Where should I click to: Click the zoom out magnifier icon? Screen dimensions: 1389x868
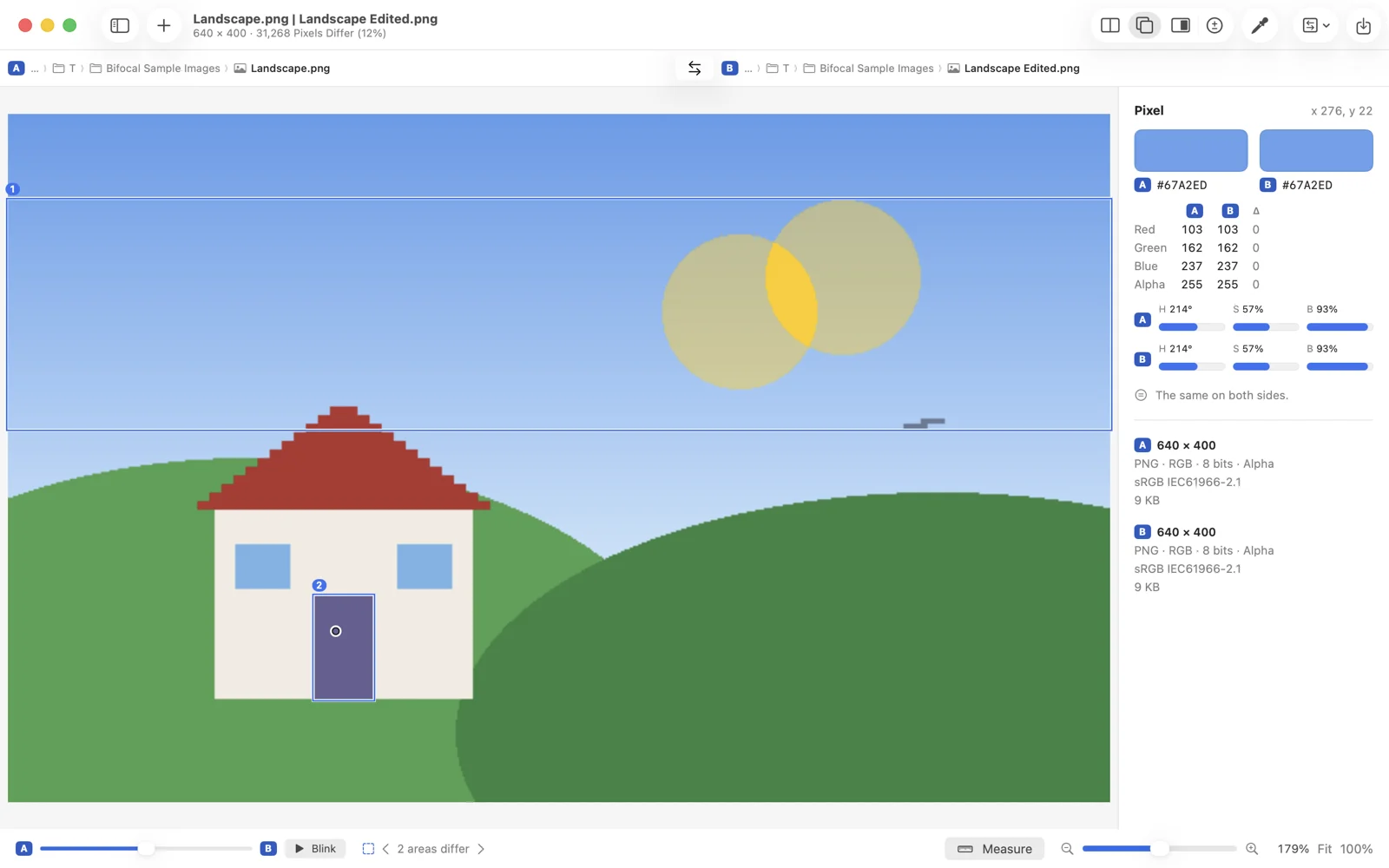[1067, 848]
